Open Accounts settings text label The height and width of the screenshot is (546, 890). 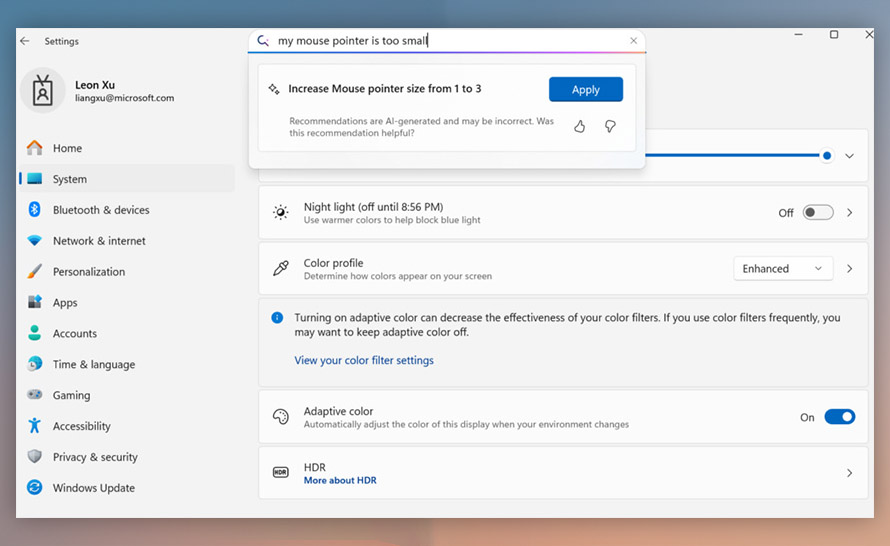[x=75, y=334]
